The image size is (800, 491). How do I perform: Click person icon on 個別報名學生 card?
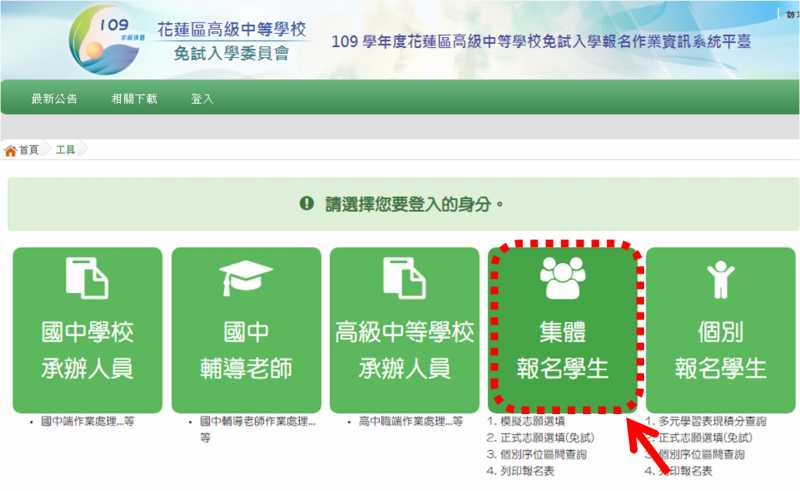[x=720, y=279]
